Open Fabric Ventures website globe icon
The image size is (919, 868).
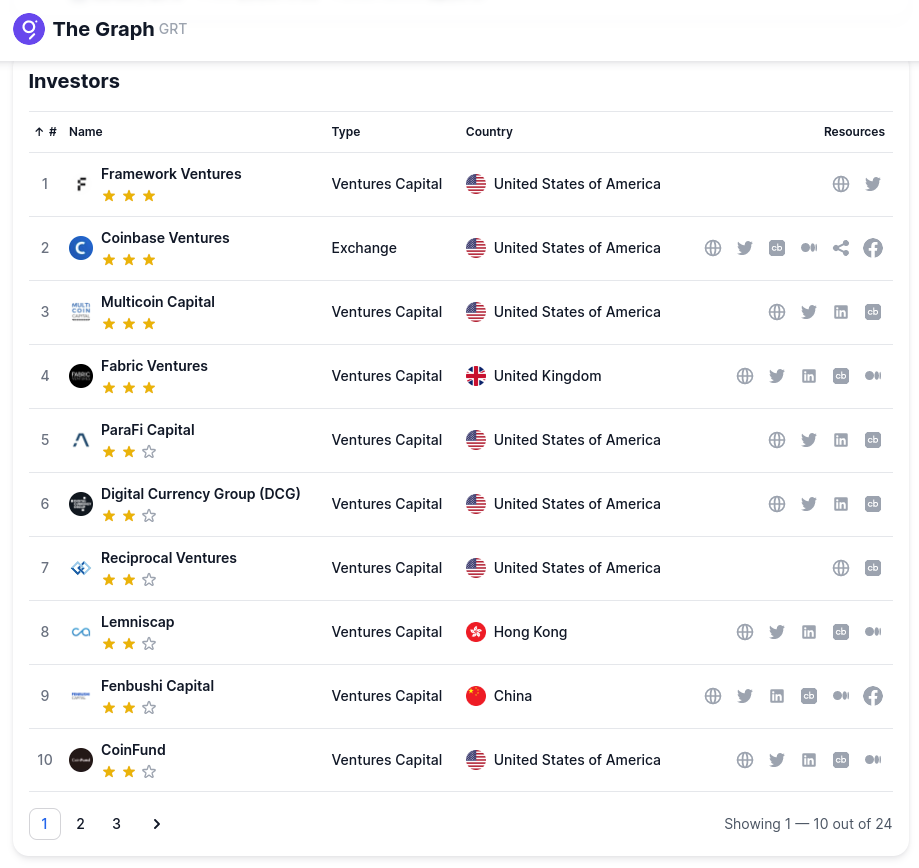click(x=745, y=376)
